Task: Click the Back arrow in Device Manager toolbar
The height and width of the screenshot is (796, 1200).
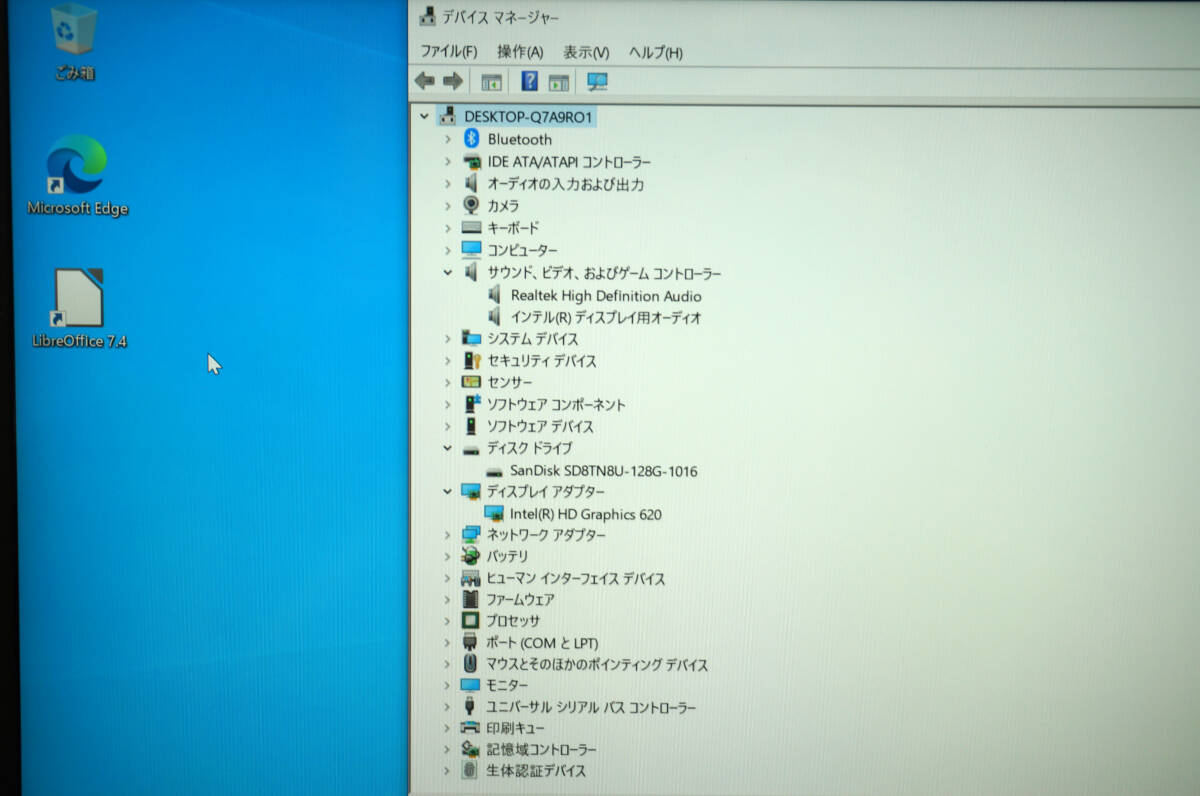Action: (425, 81)
